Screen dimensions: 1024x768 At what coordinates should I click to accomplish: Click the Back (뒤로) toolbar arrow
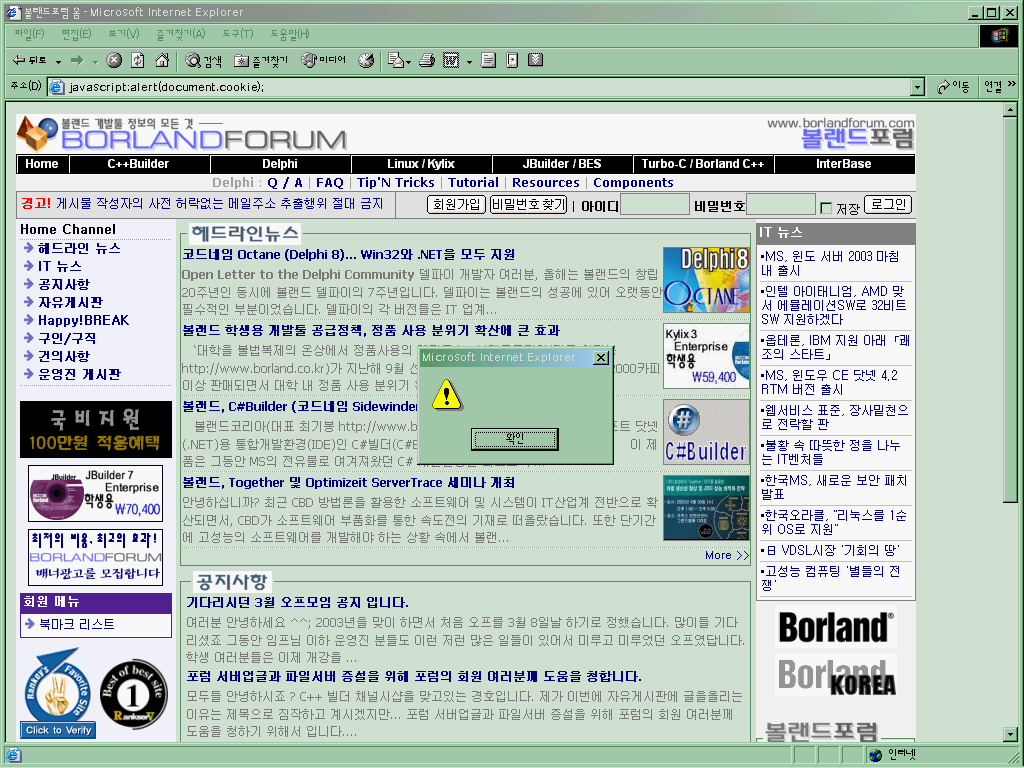[30, 60]
